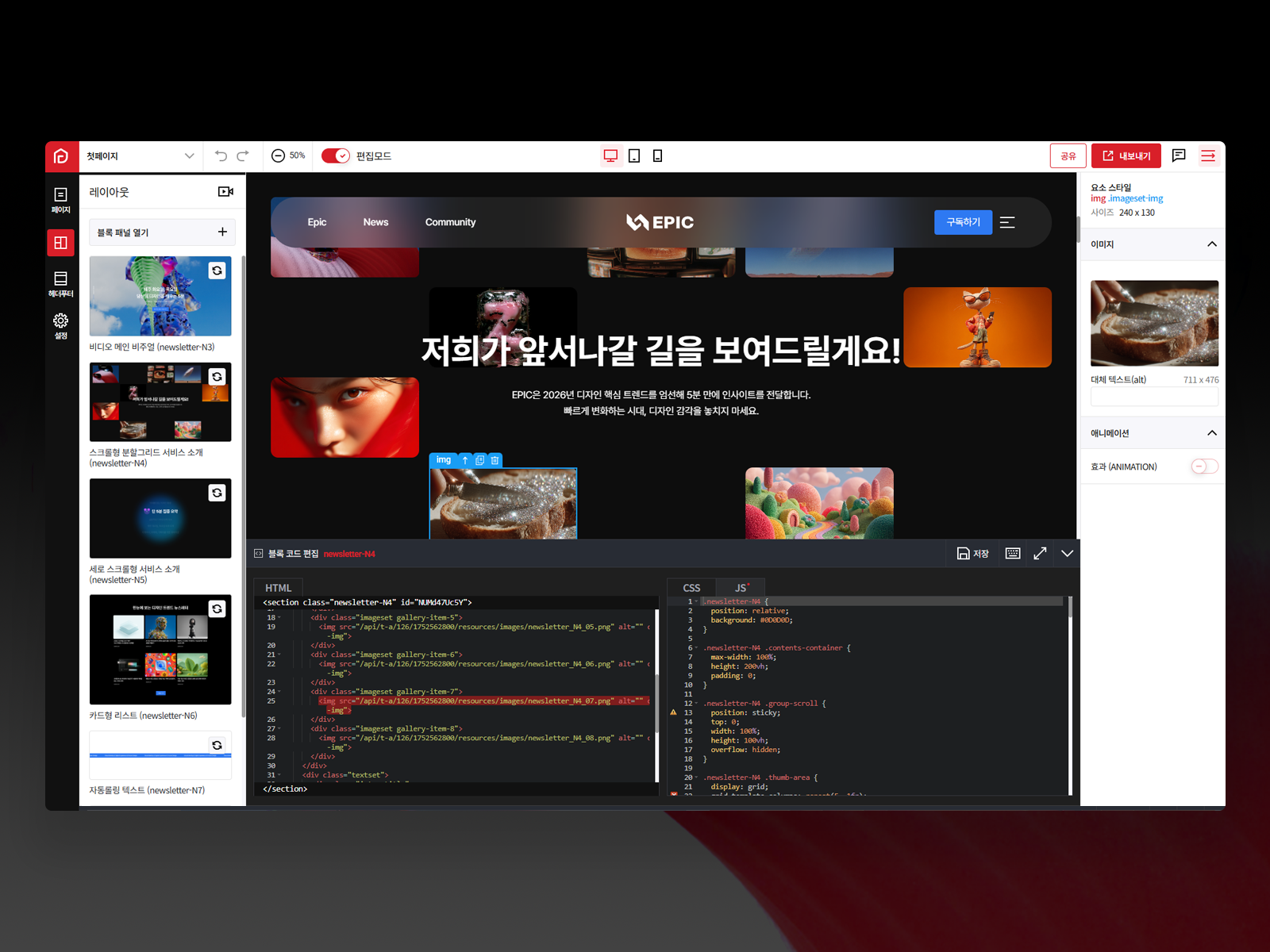Fold HTML code at line 24
Viewport: 1270px width, 952px height.
click(279, 692)
